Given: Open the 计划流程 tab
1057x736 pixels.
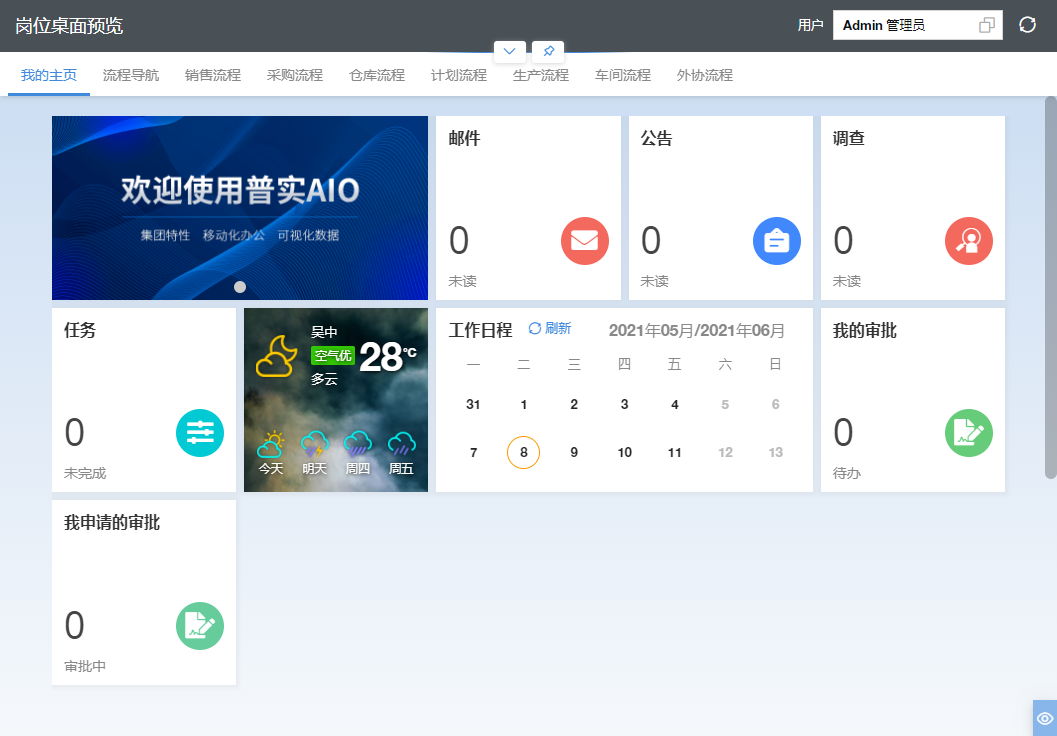Looking at the screenshot, I should pos(458,75).
